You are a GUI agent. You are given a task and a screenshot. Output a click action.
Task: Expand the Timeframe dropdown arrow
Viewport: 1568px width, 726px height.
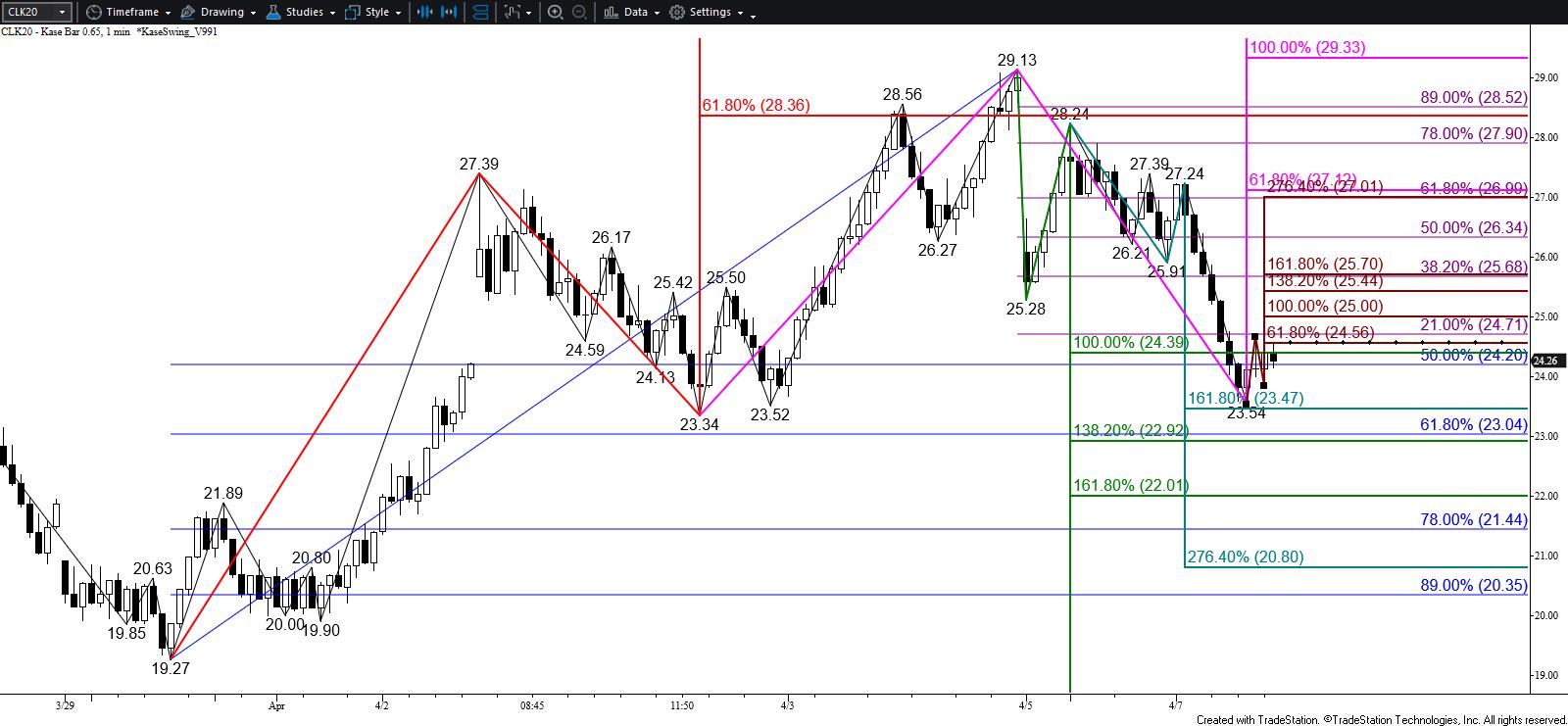click(169, 13)
